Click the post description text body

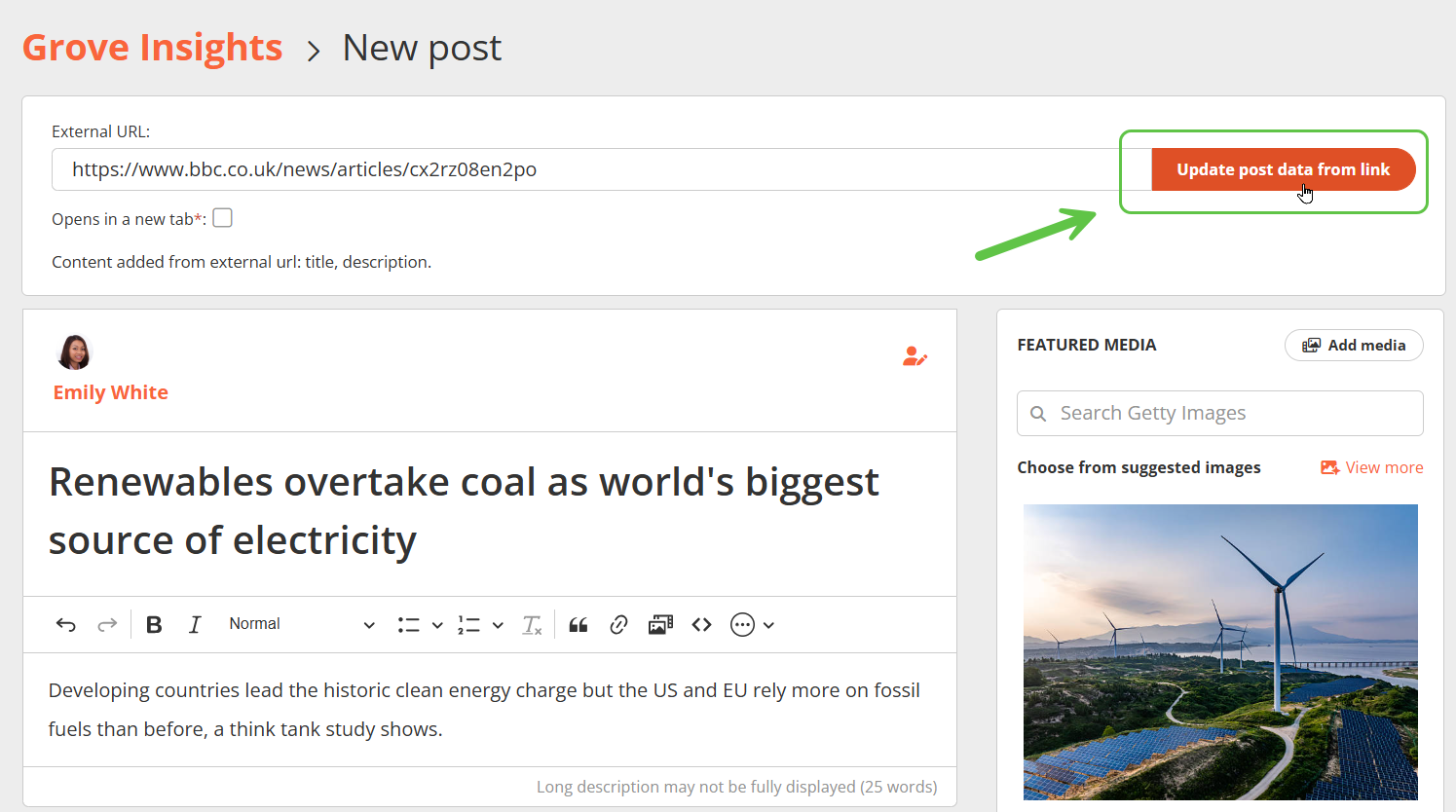484,710
